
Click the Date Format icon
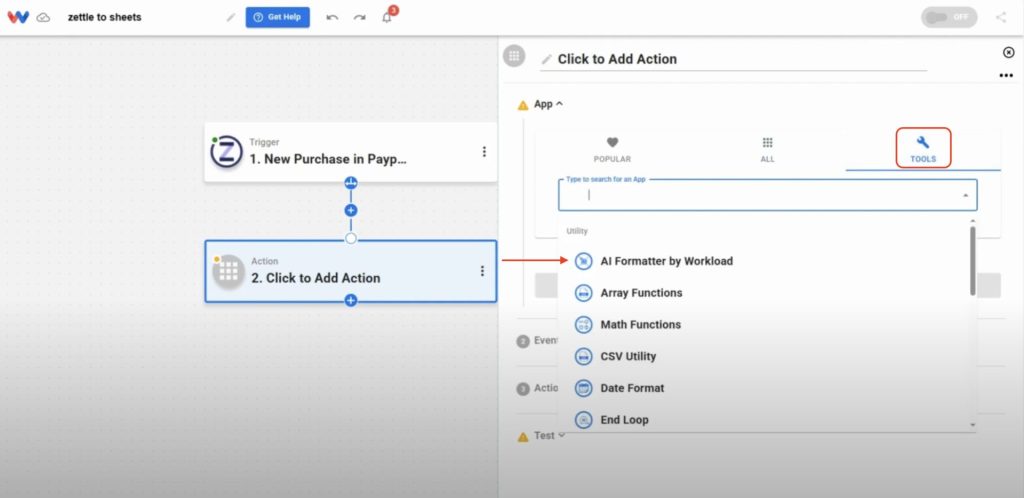click(583, 388)
